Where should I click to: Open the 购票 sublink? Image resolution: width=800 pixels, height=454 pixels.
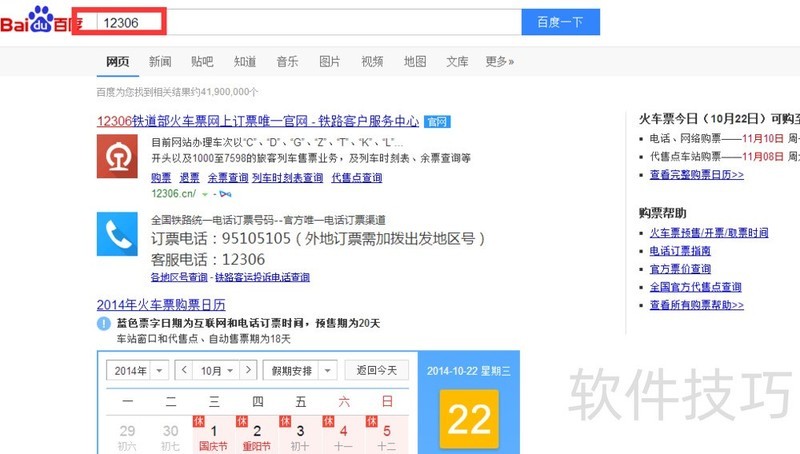(161, 178)
